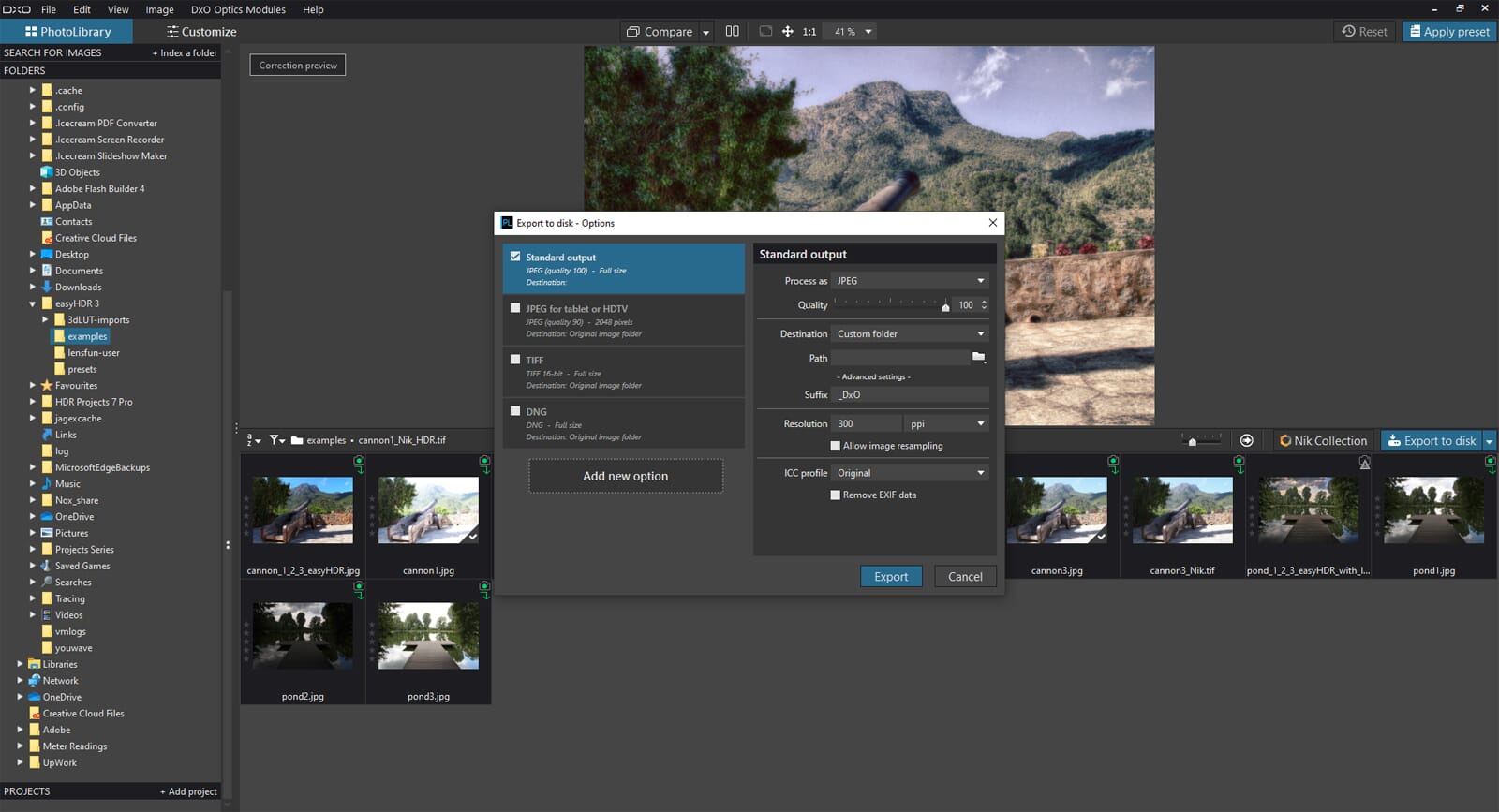Click the Cancel button in dialog
This screenshot has height=812, width=1499.
tap(965, 577)
